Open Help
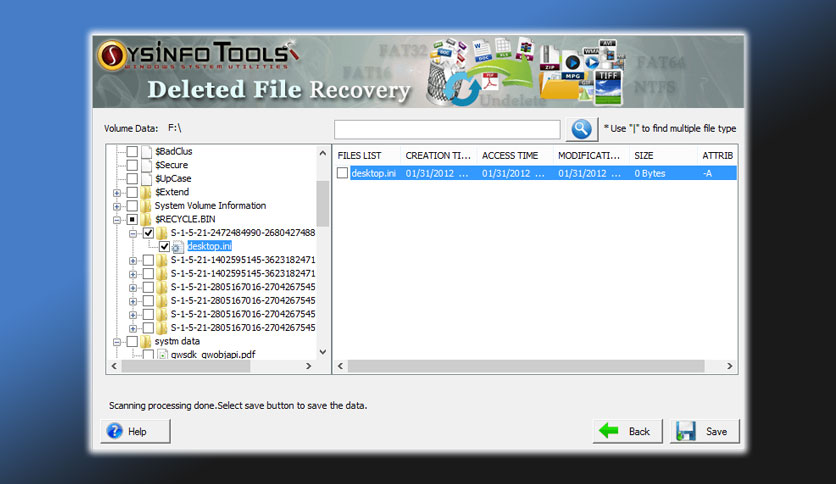The image size is (836, 484). pos(135,431)
